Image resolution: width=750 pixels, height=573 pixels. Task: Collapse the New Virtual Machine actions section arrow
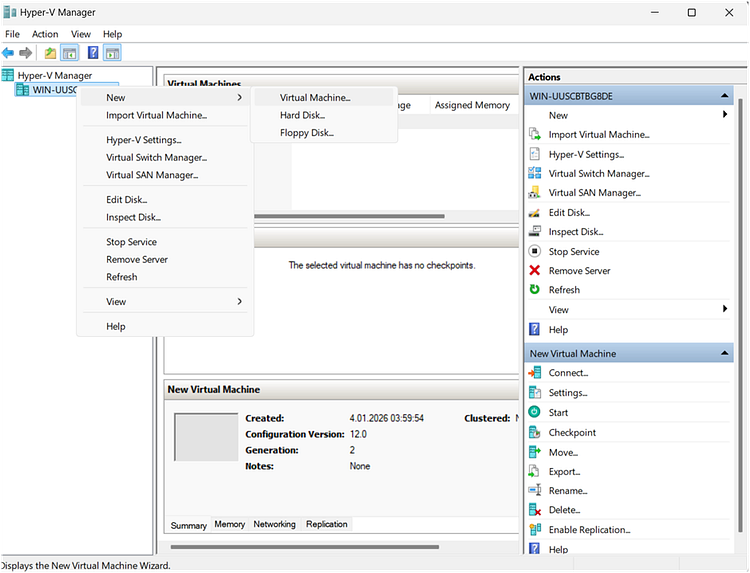(724, 353)
